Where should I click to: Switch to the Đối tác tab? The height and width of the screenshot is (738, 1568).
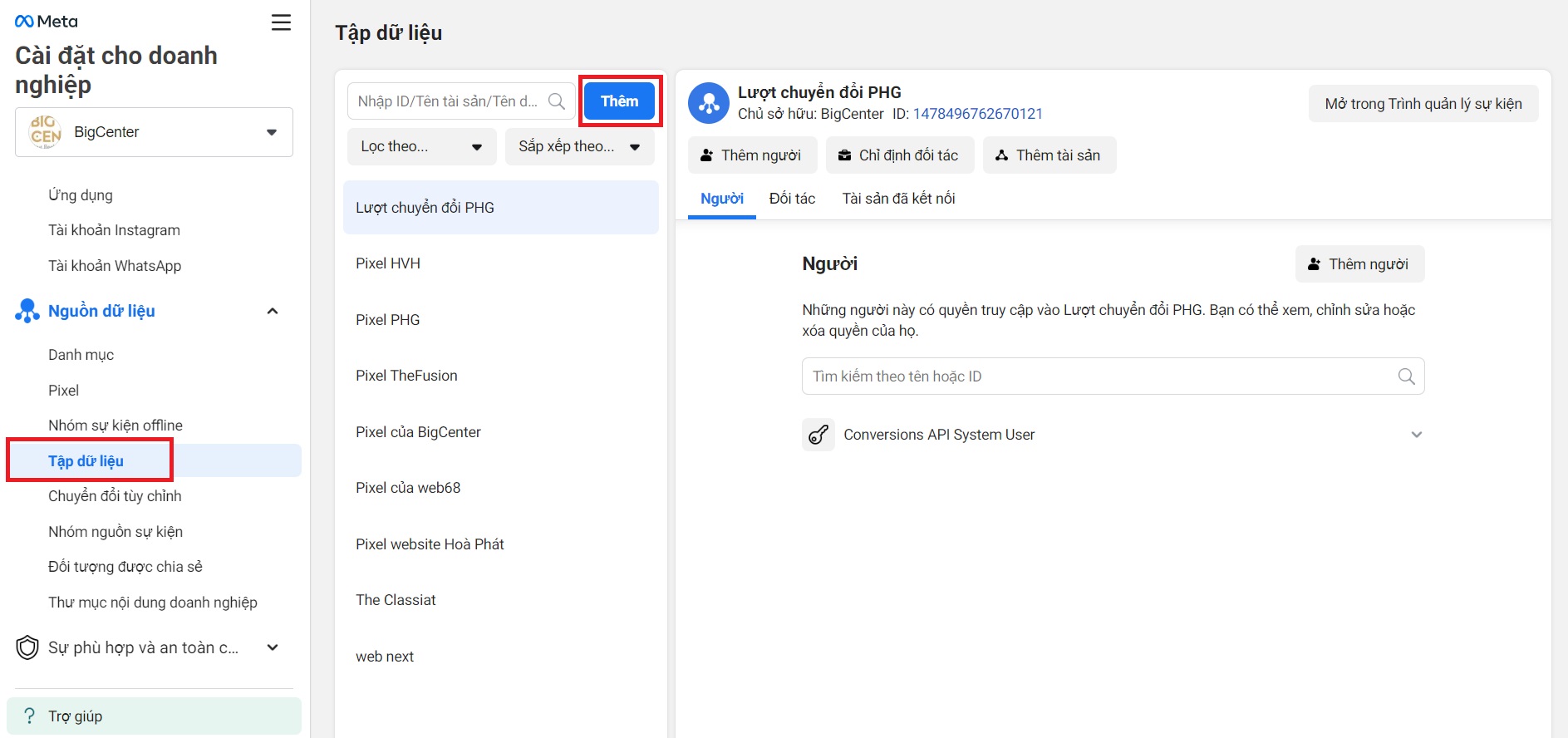click(x=792, y=199)
